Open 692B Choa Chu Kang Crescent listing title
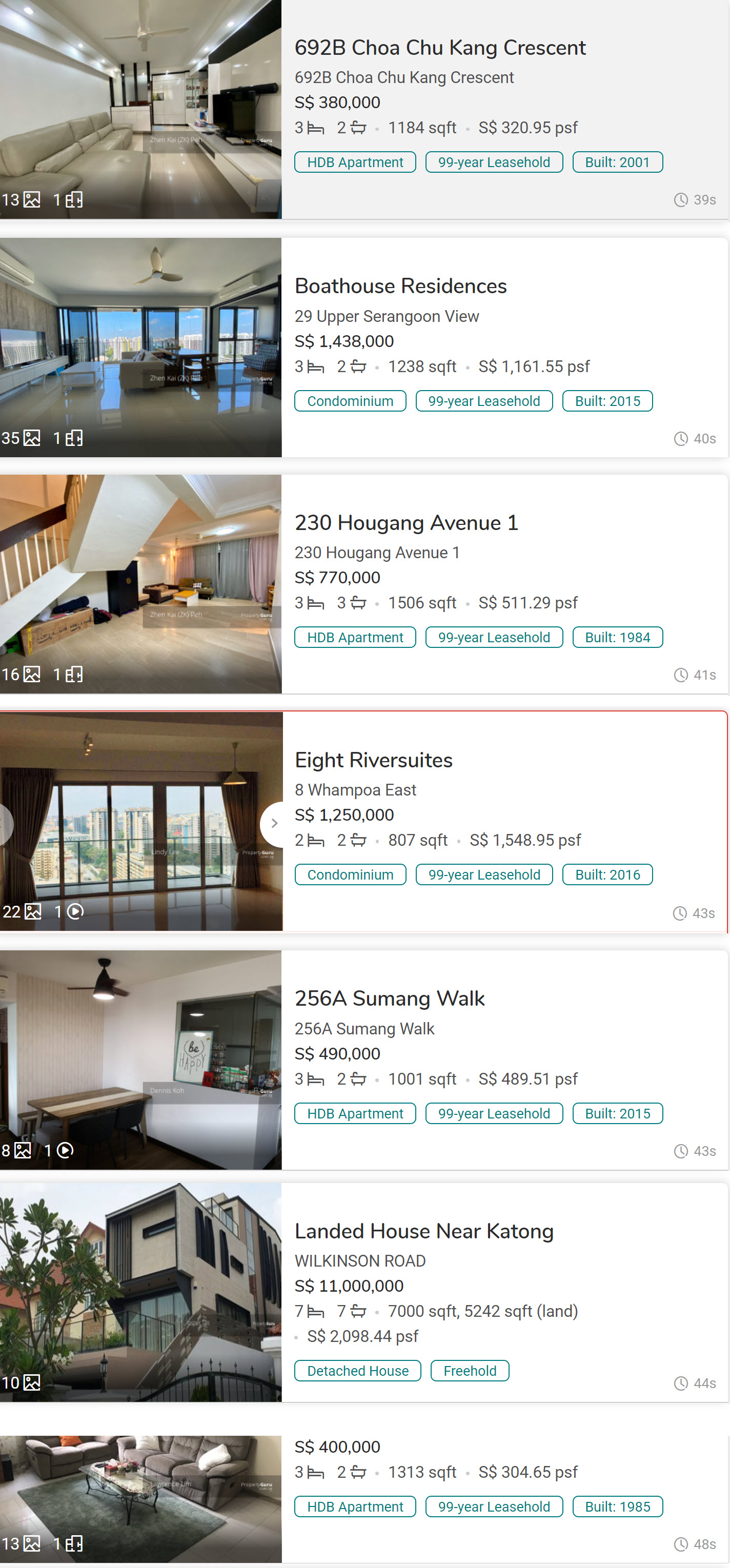 coord(439,48)
